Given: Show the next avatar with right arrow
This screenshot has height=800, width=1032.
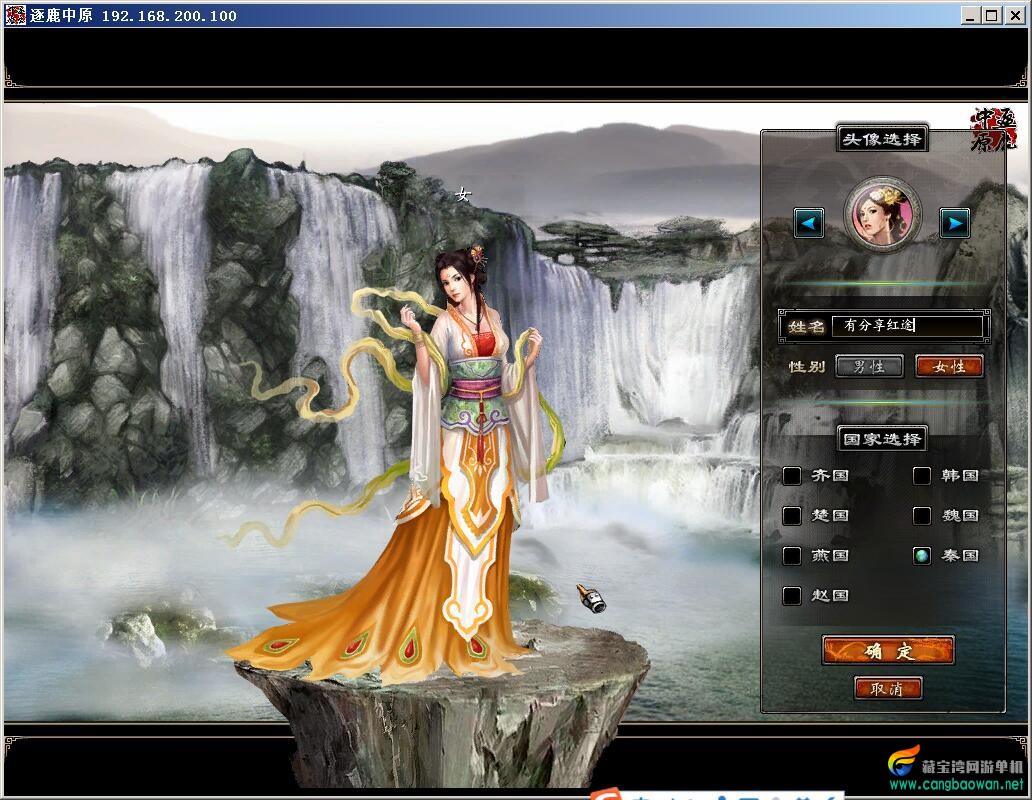Looking at the screenshot, I should coord(954,223).
